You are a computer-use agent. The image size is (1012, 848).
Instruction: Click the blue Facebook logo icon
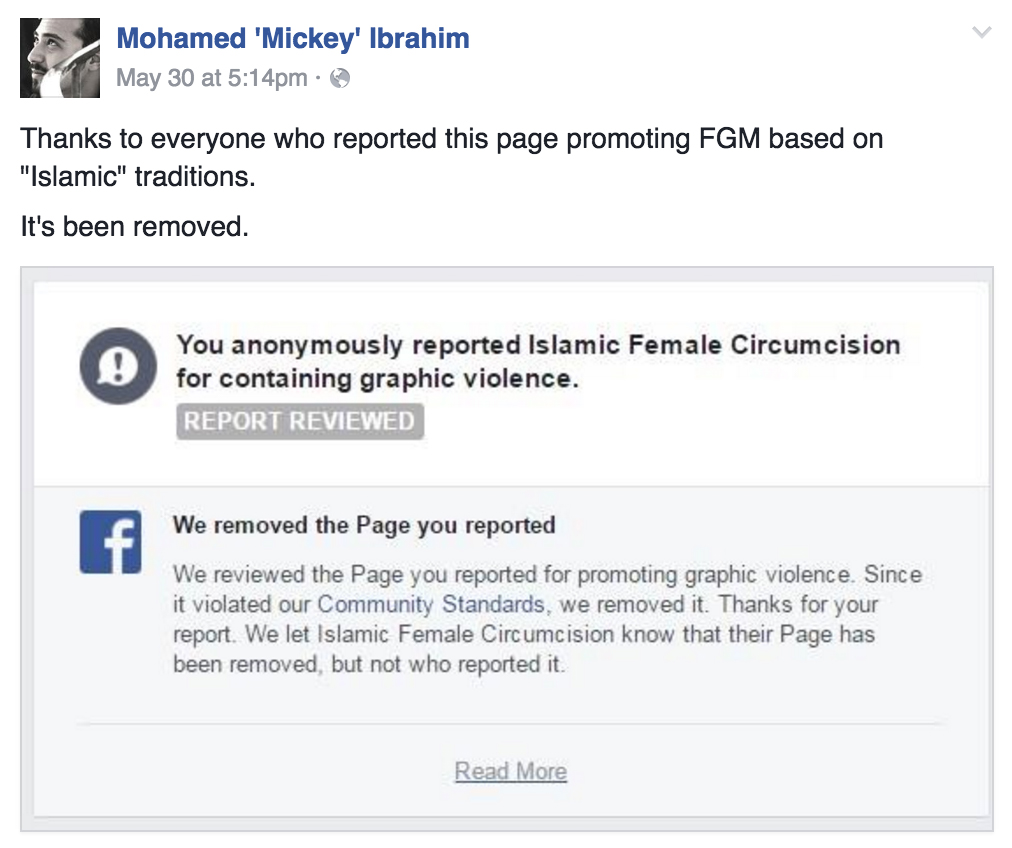[x=110, y=541]
